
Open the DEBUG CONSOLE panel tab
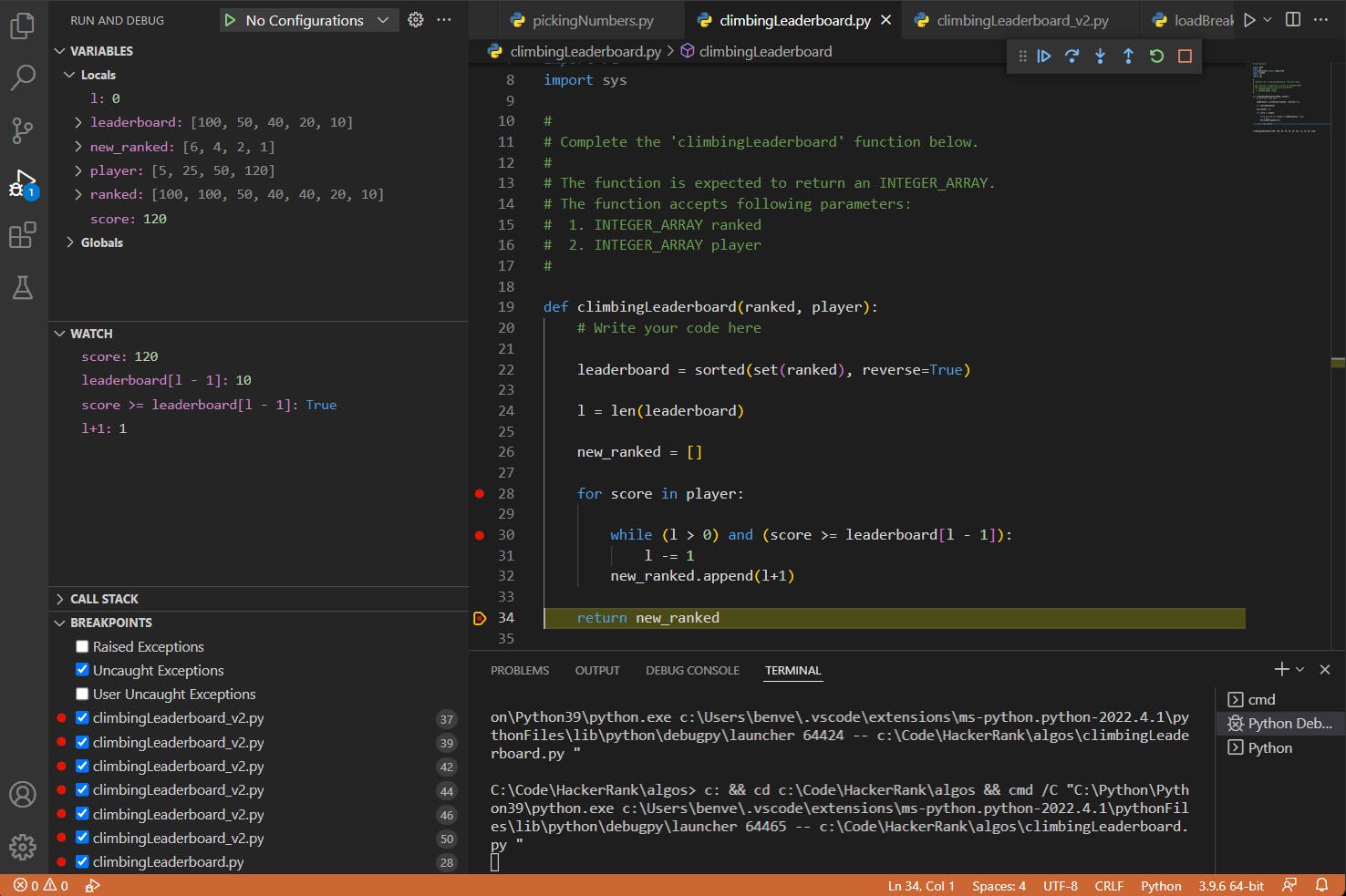693,670
